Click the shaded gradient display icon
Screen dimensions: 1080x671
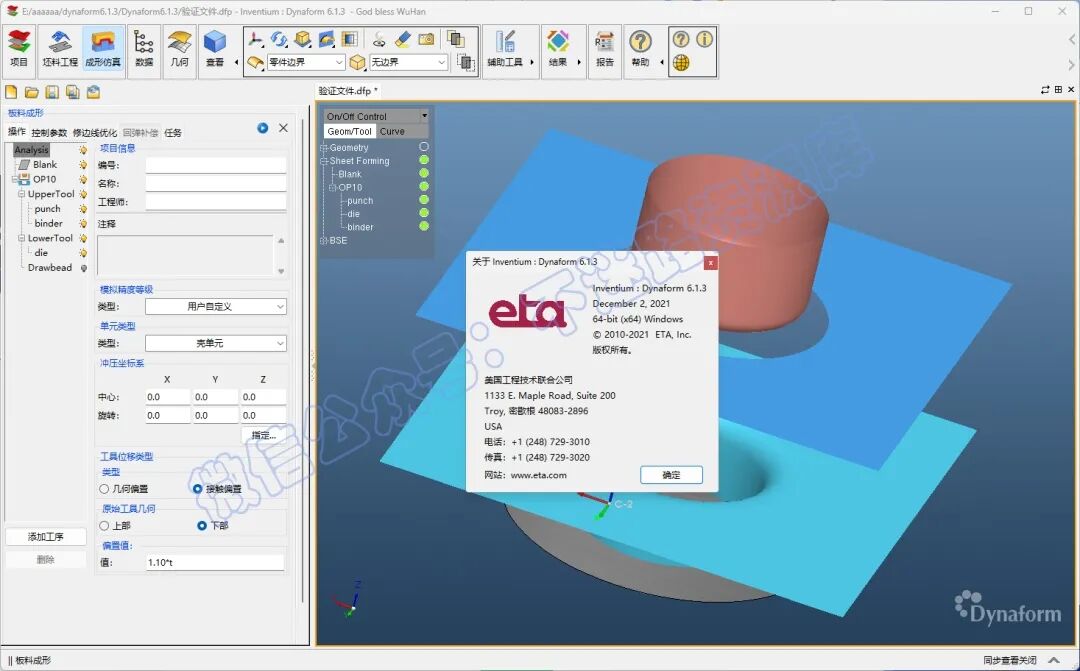pyautogui.click(x=350, y=39)
